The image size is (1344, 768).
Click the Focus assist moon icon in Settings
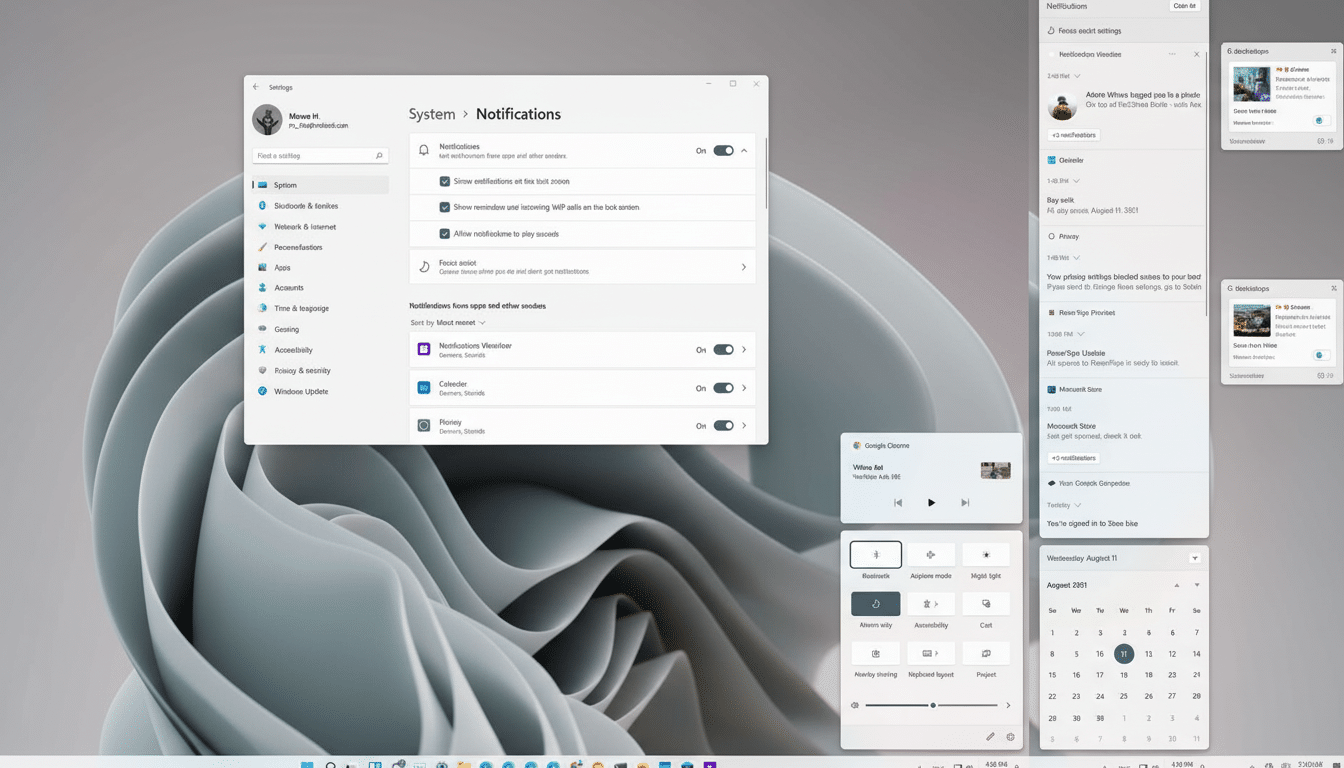pyautogui.click(x=425, y=266)
